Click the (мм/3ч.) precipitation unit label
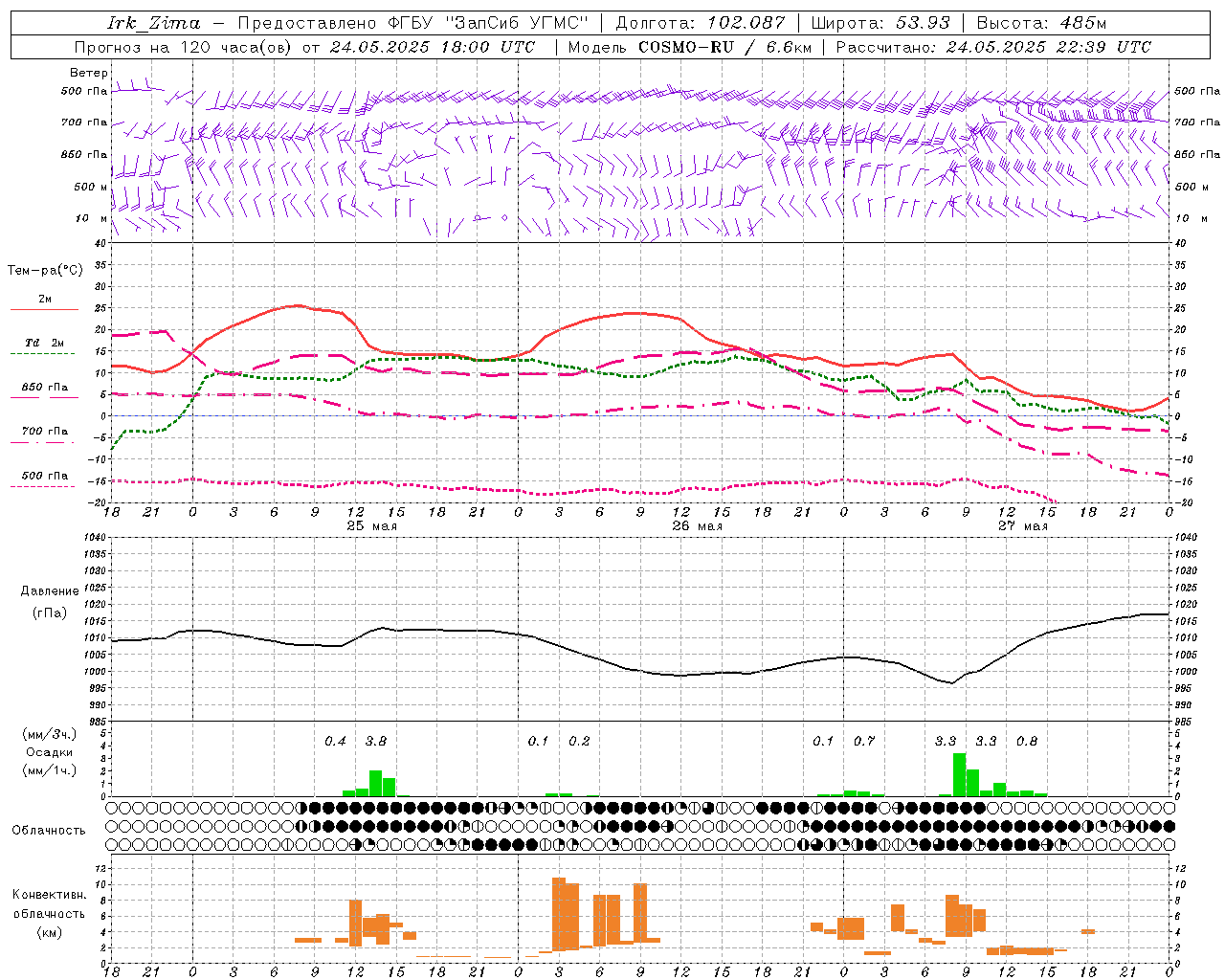The image size is (1225, 980). coord(49,734)
